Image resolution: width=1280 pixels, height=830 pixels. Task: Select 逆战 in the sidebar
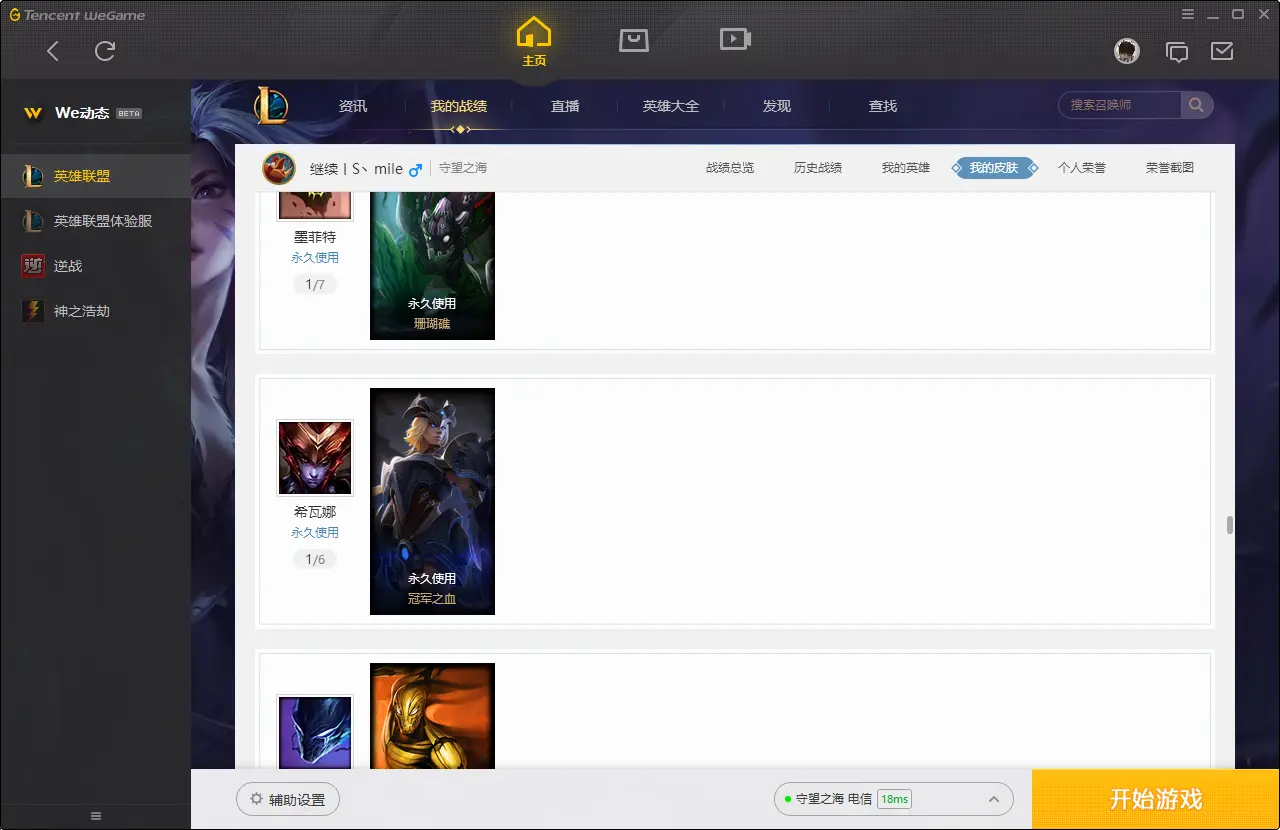pos(95,266)
